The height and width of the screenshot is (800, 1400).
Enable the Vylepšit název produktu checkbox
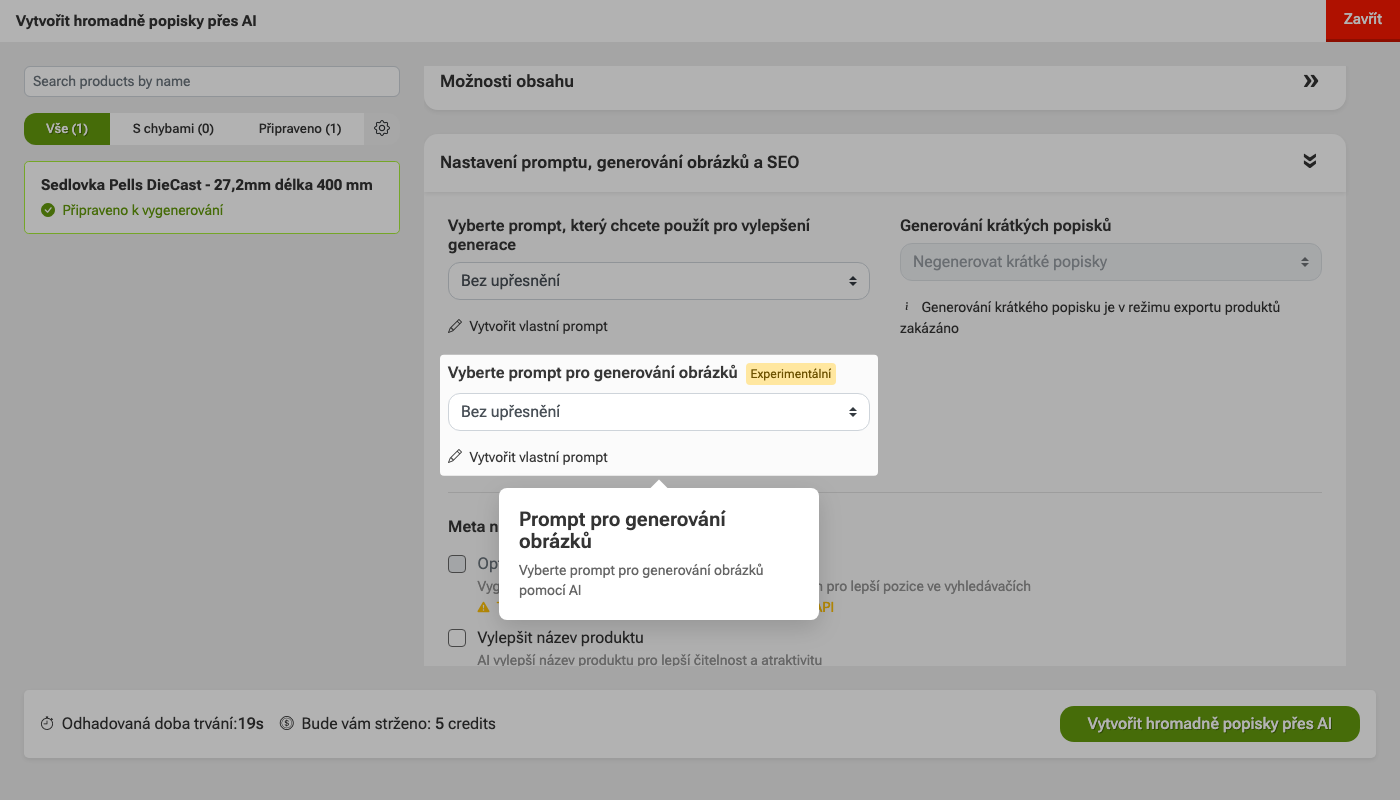[457, 638]
